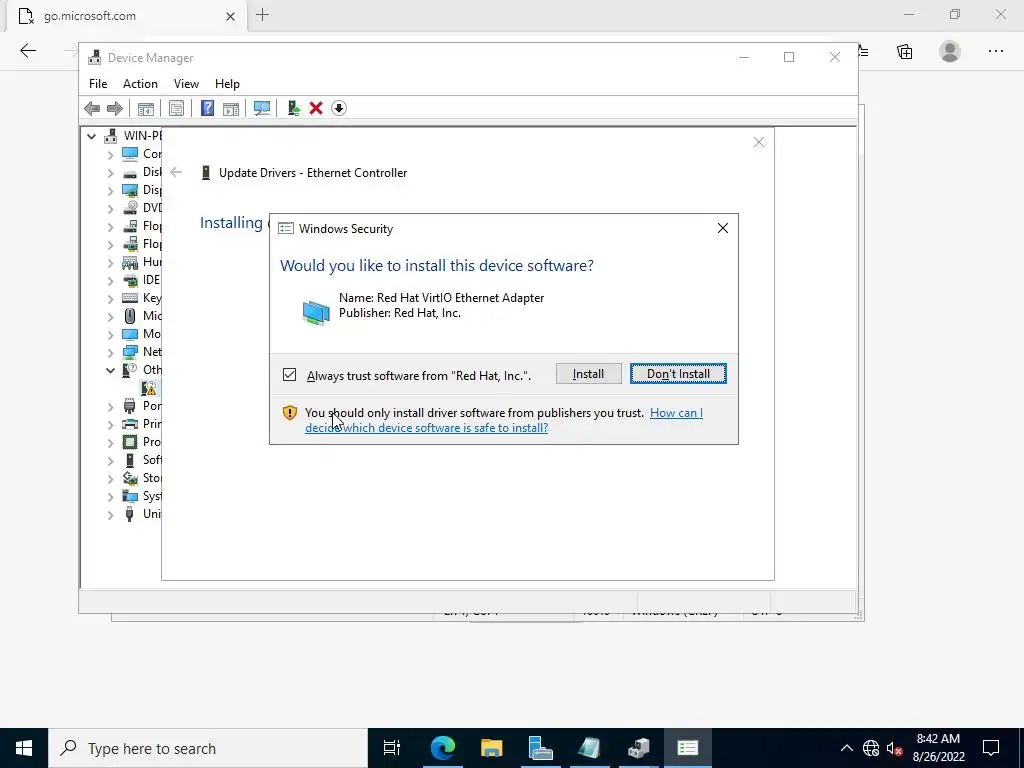Click the Install button
Screen dimensions: 1024x768
(x=588, y=374)
